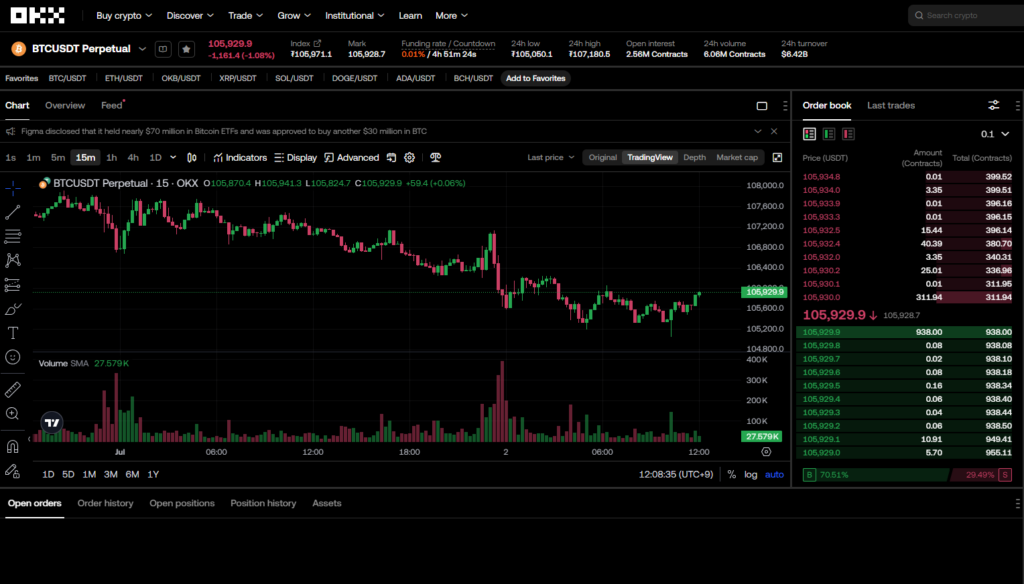
Task: Click the Advanced chart button
Action: pos(351,157)
